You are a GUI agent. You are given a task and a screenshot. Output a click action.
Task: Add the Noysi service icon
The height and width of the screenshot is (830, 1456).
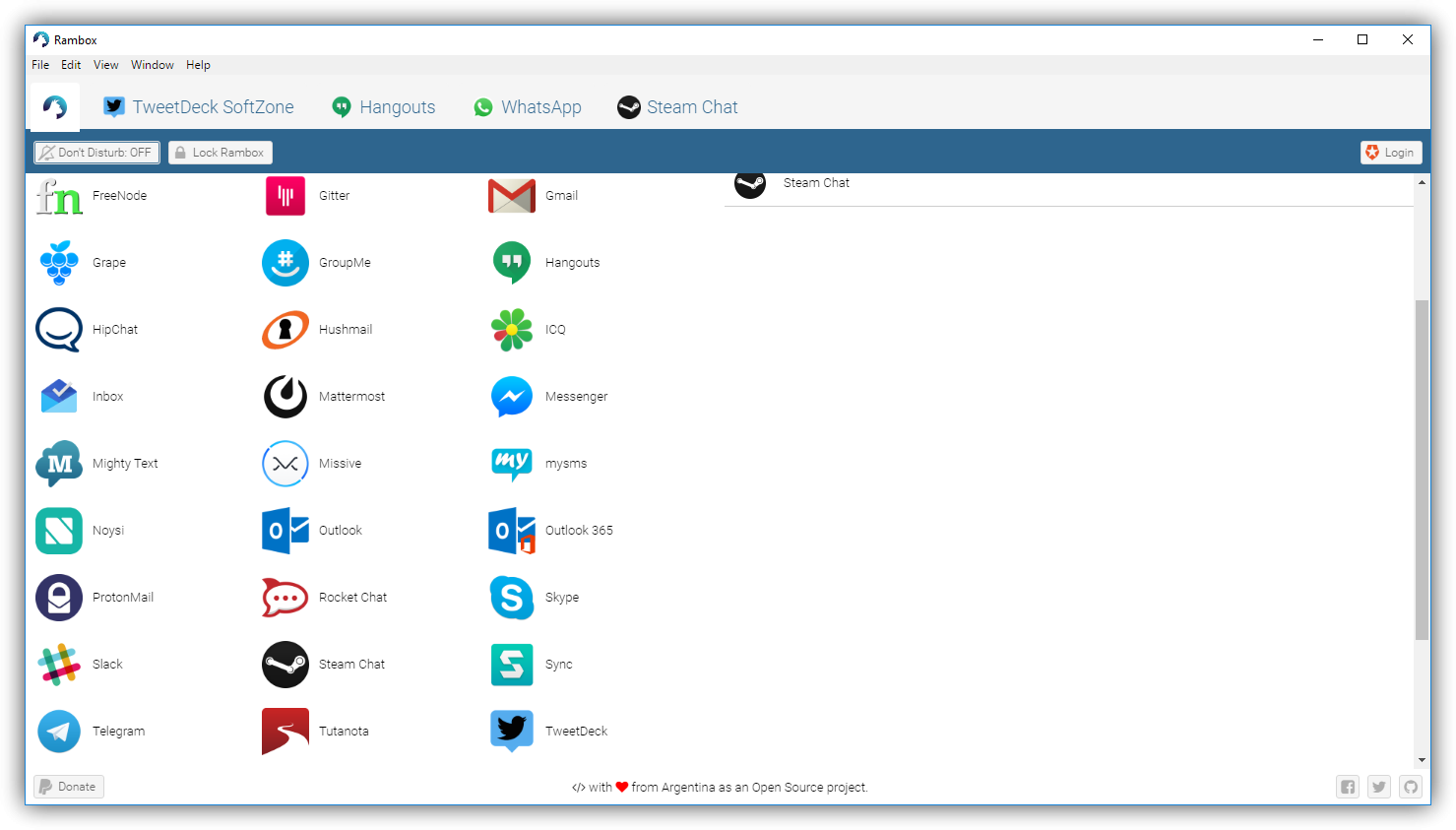[x=59, y=531]
